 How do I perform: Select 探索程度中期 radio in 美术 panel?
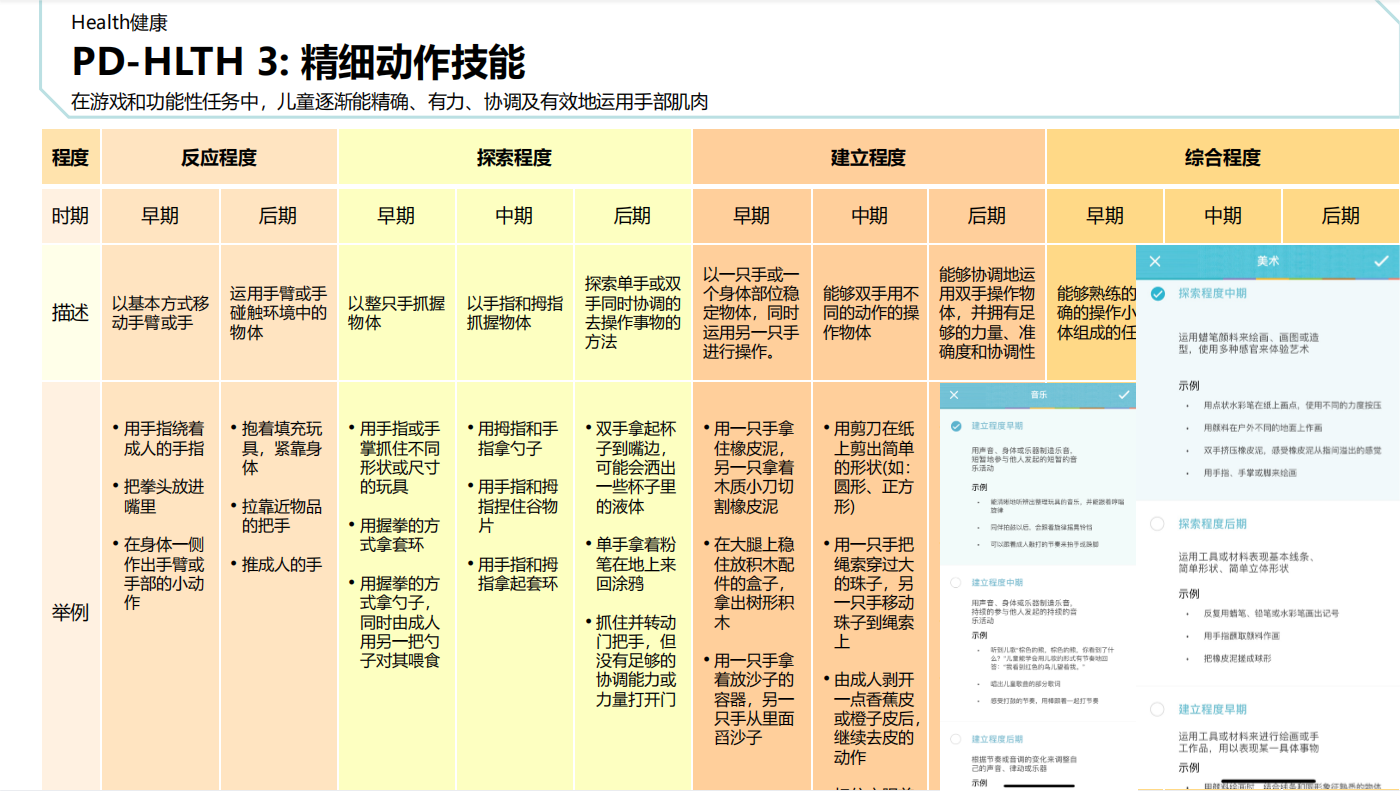[1157, 294]
